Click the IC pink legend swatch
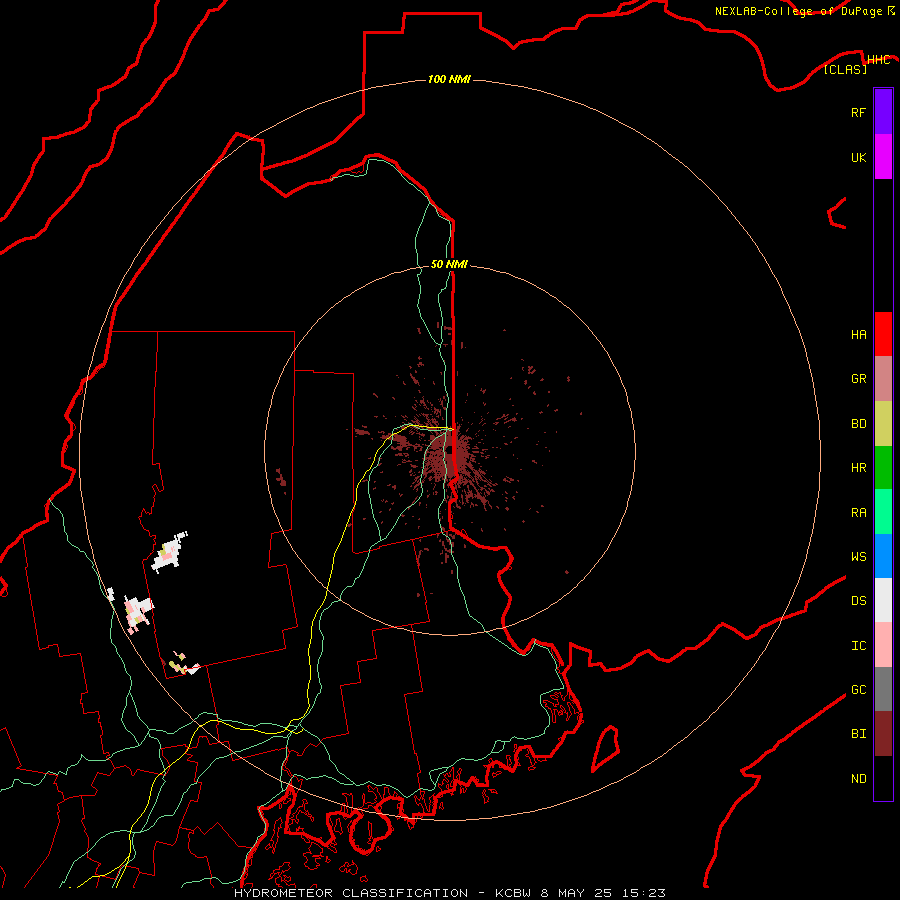 pos(883,645)
